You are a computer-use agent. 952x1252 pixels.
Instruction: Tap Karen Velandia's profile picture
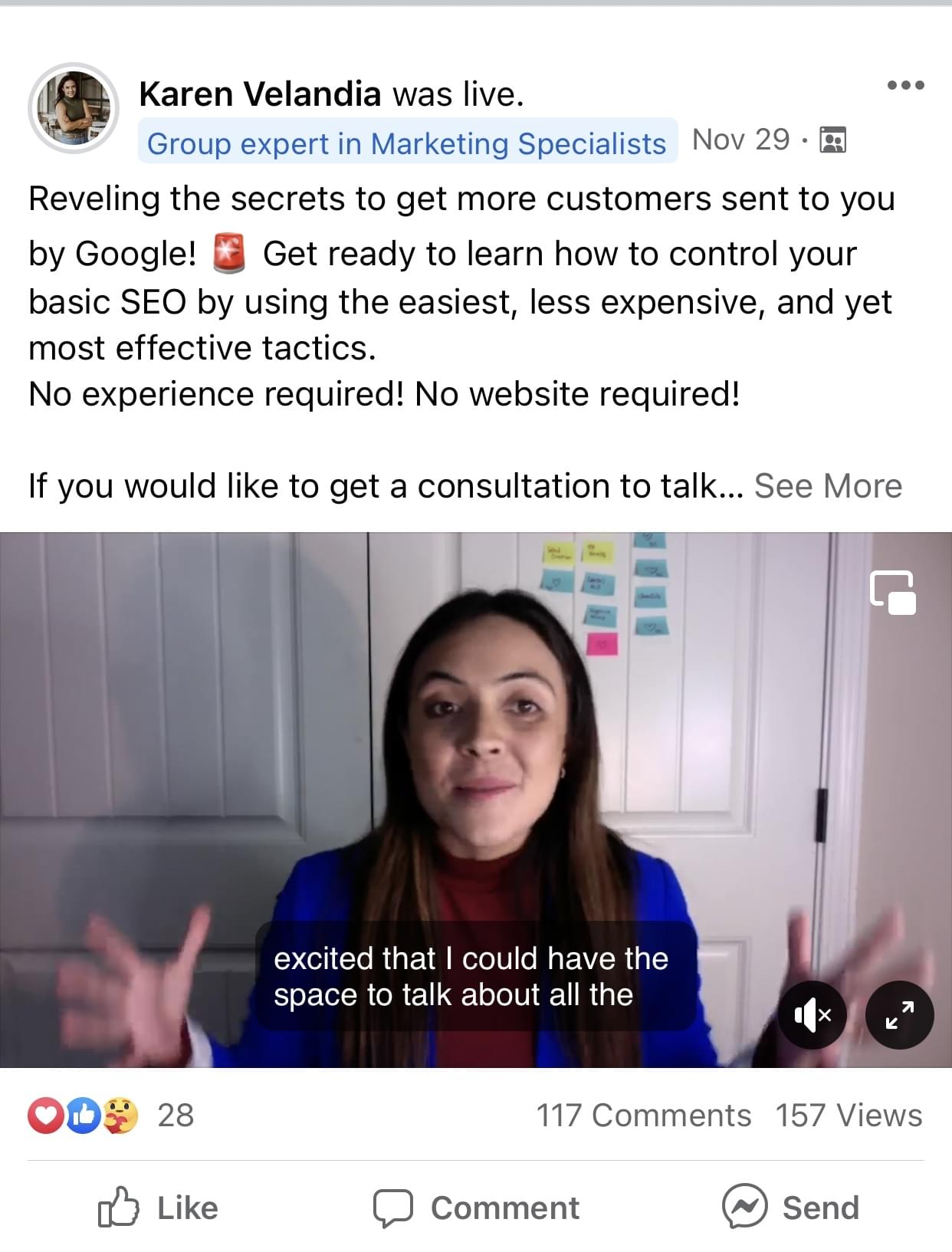point(74,108)
